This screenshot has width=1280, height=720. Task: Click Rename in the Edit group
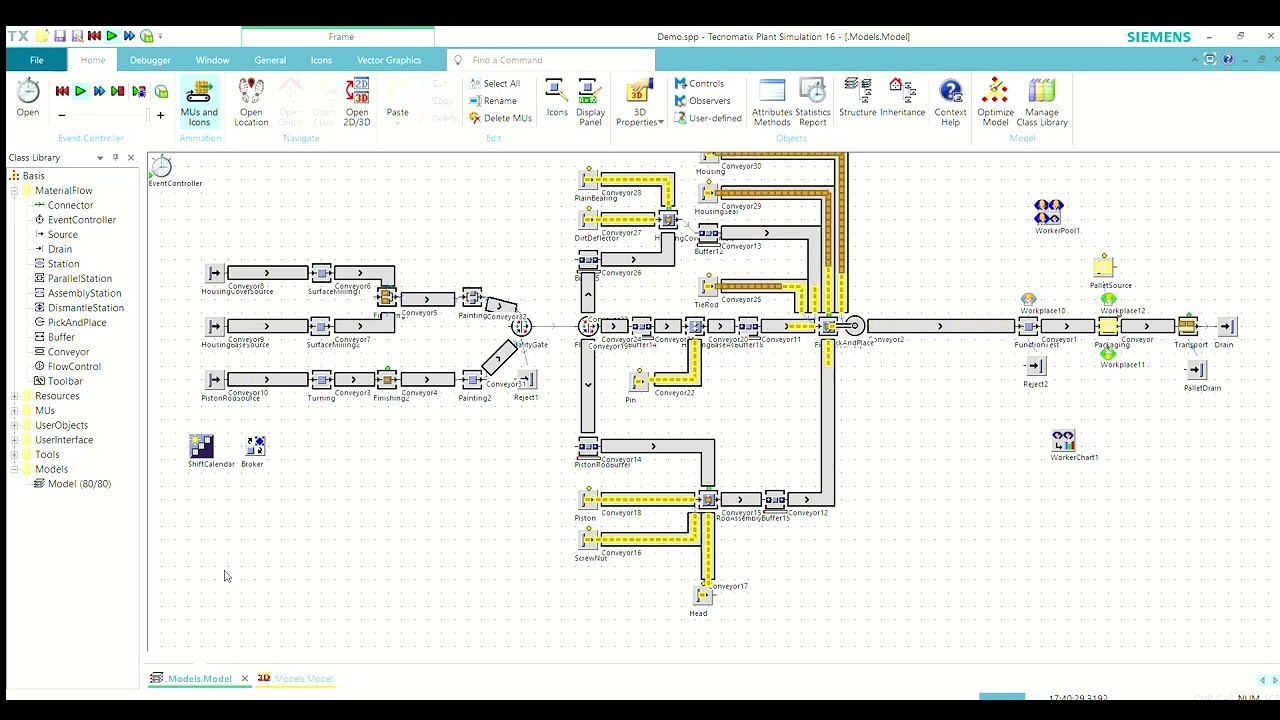coord(493,101)
